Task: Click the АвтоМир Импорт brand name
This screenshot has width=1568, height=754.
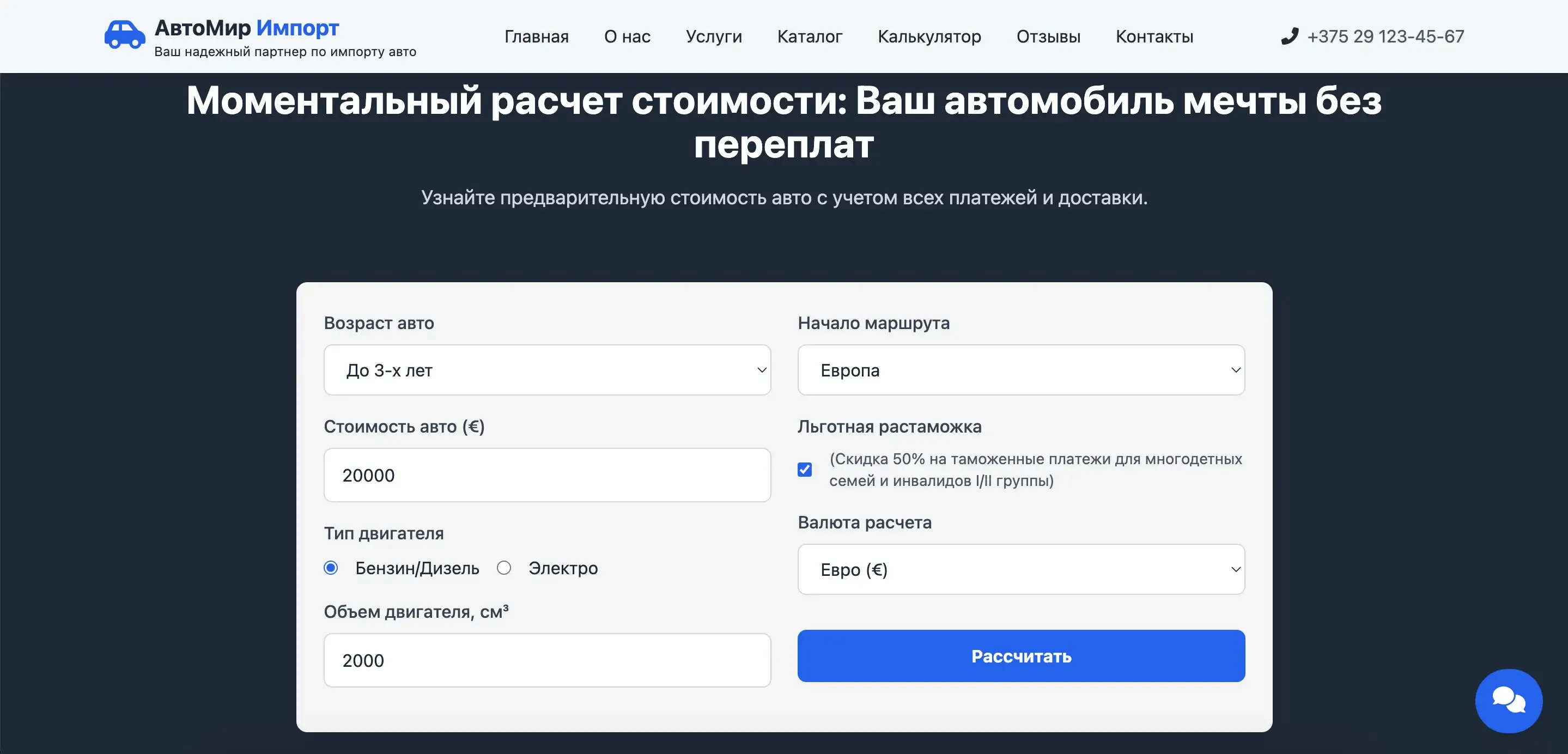Action: pos(246,28)
